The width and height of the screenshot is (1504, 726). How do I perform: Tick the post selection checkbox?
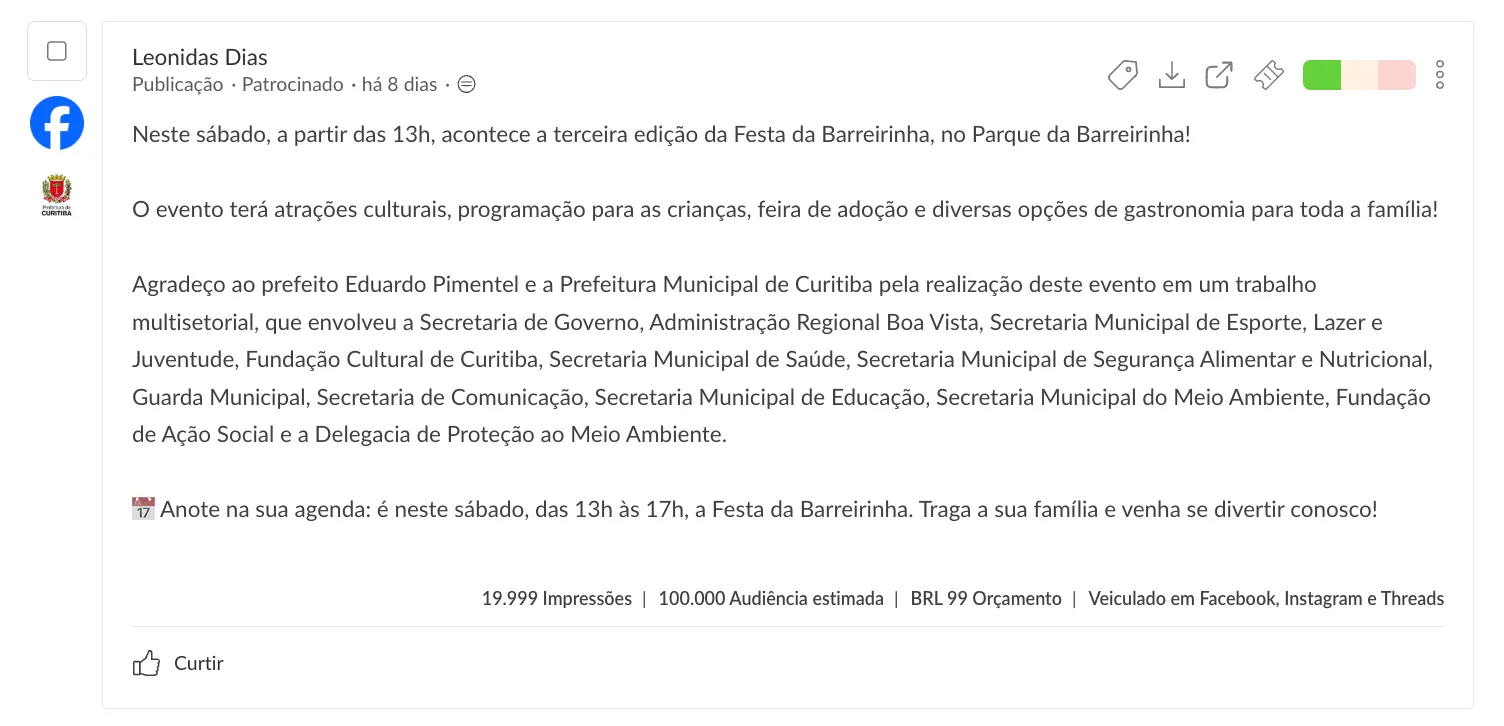click(57, 51)
